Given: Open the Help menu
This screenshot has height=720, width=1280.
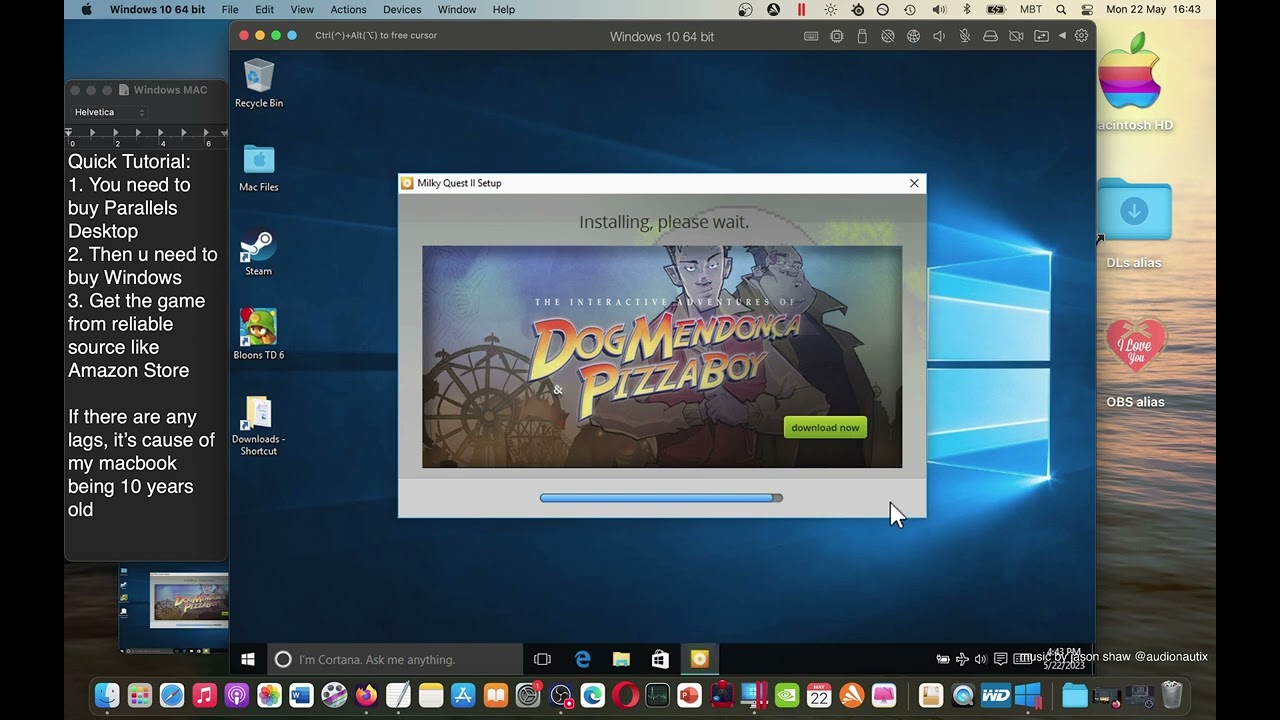Looking at the screenshot, I should coord(504,9).
